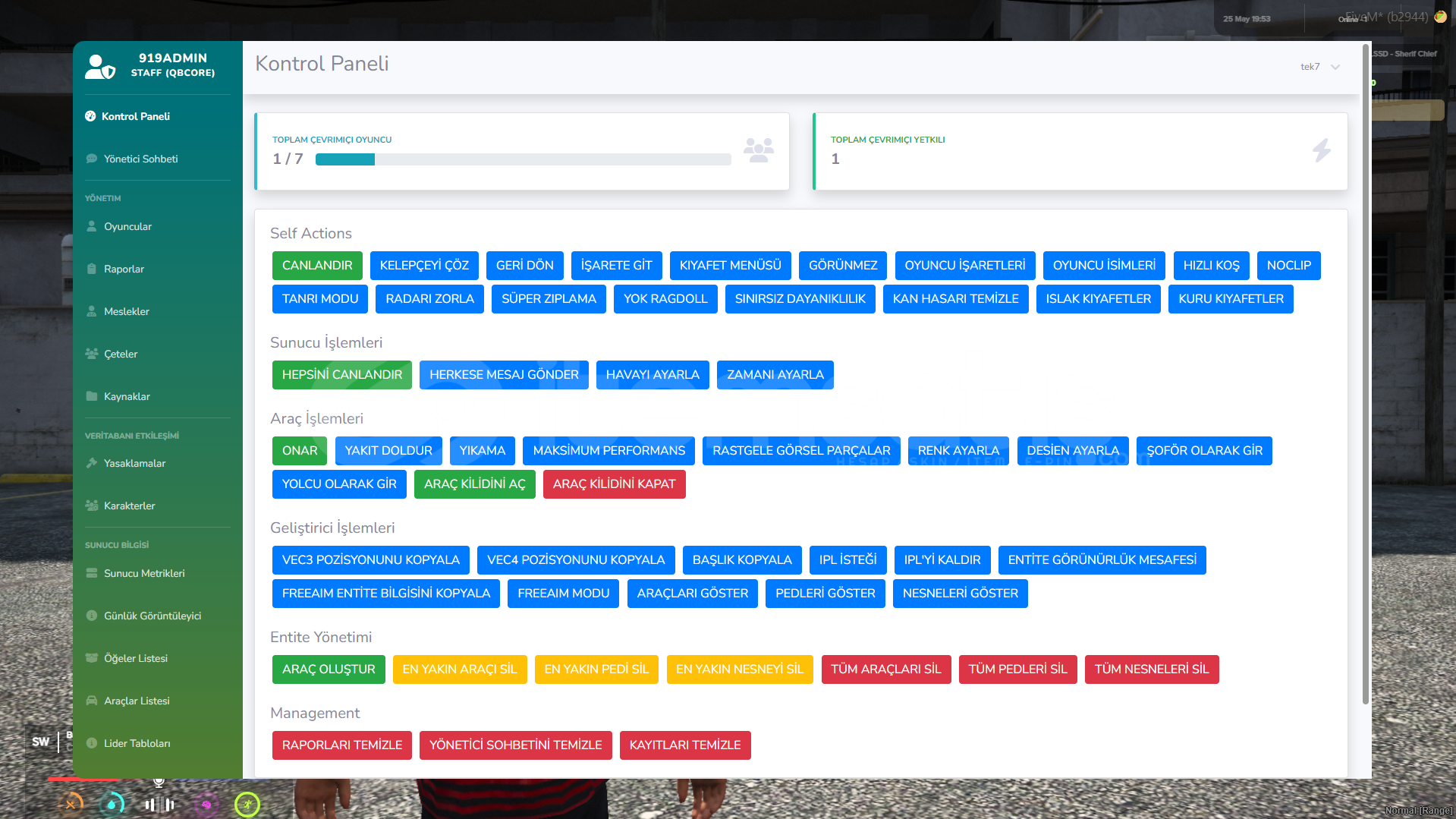
Task: Click the Çeteler group icon
Action: (x=92, y=354)
